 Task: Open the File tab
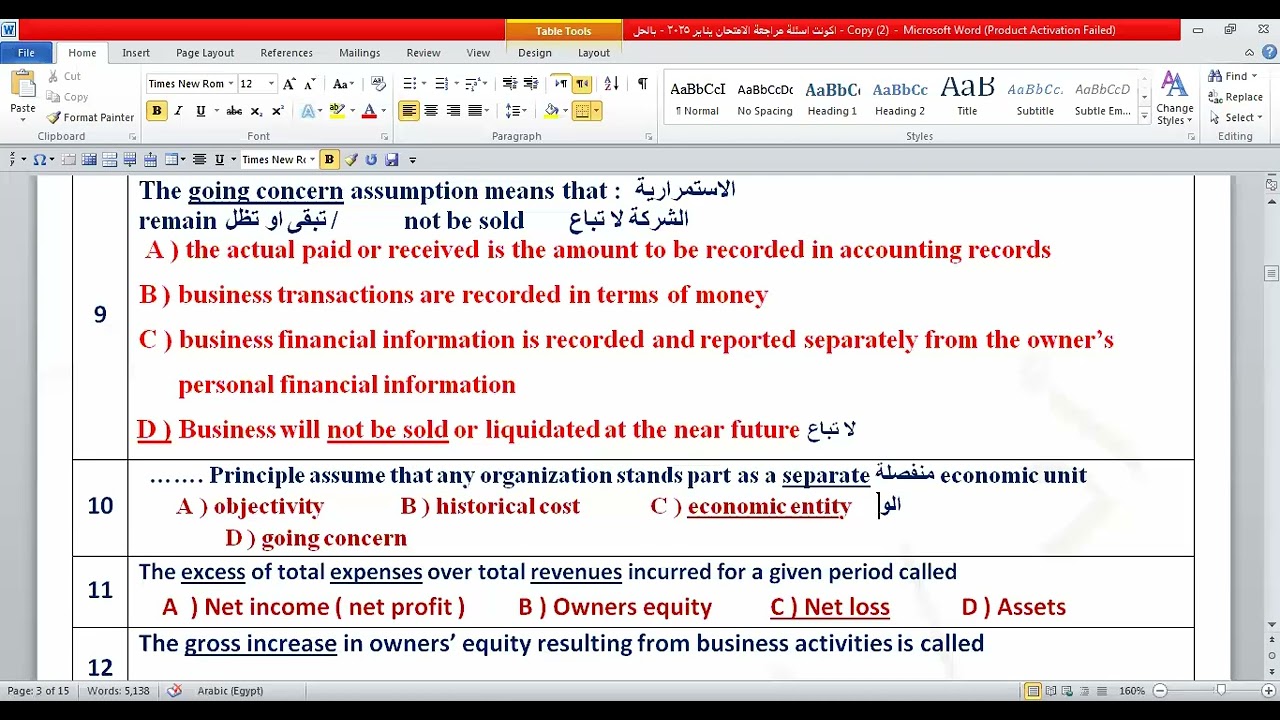point(26,52)
